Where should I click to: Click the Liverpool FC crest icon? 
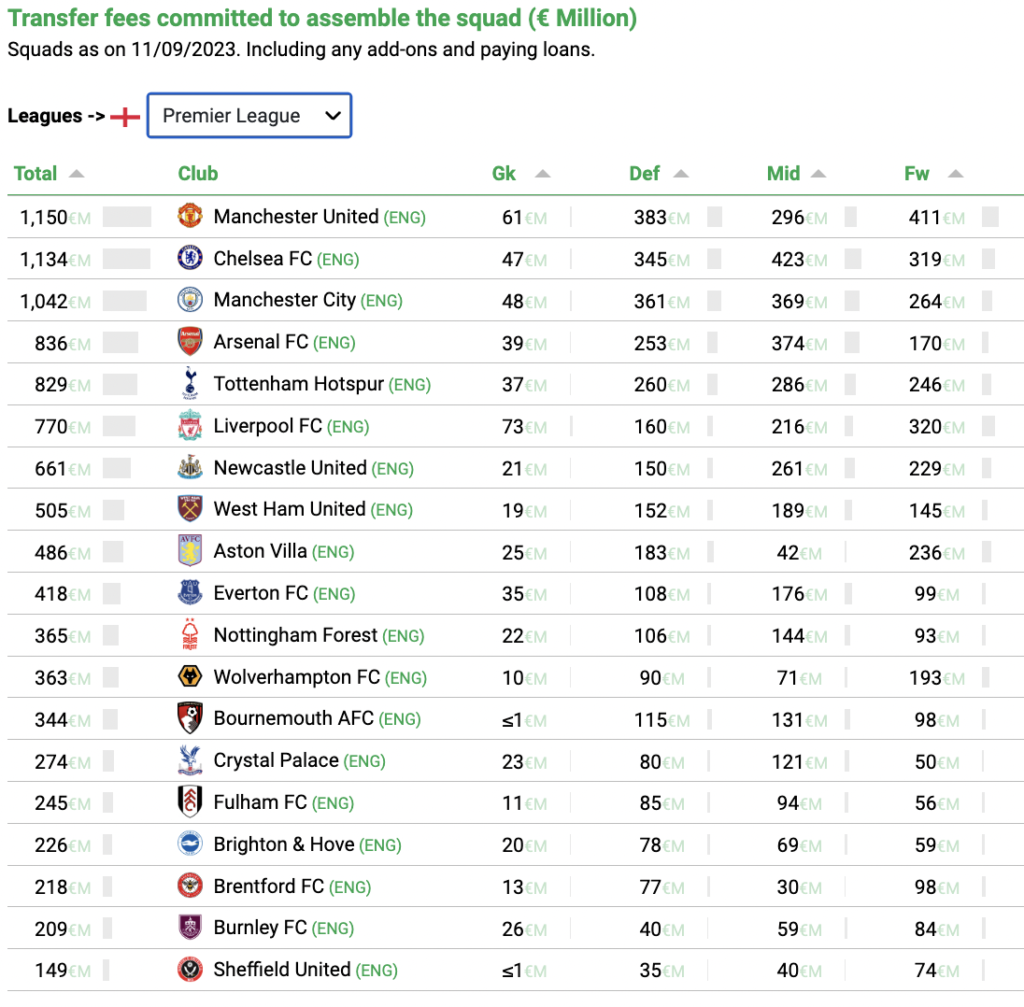[190, 425]
